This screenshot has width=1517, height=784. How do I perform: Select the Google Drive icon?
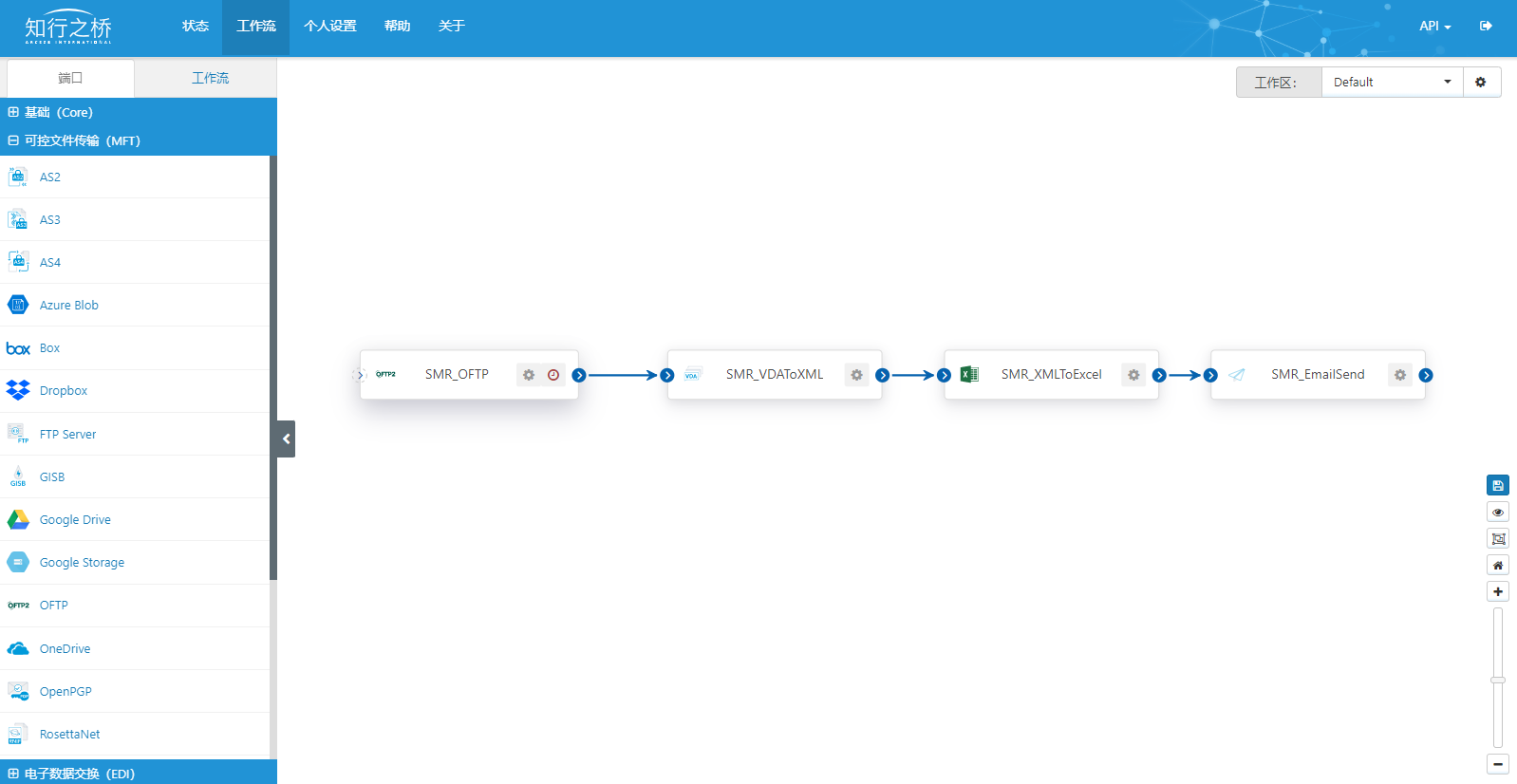(x=18, y=519)
